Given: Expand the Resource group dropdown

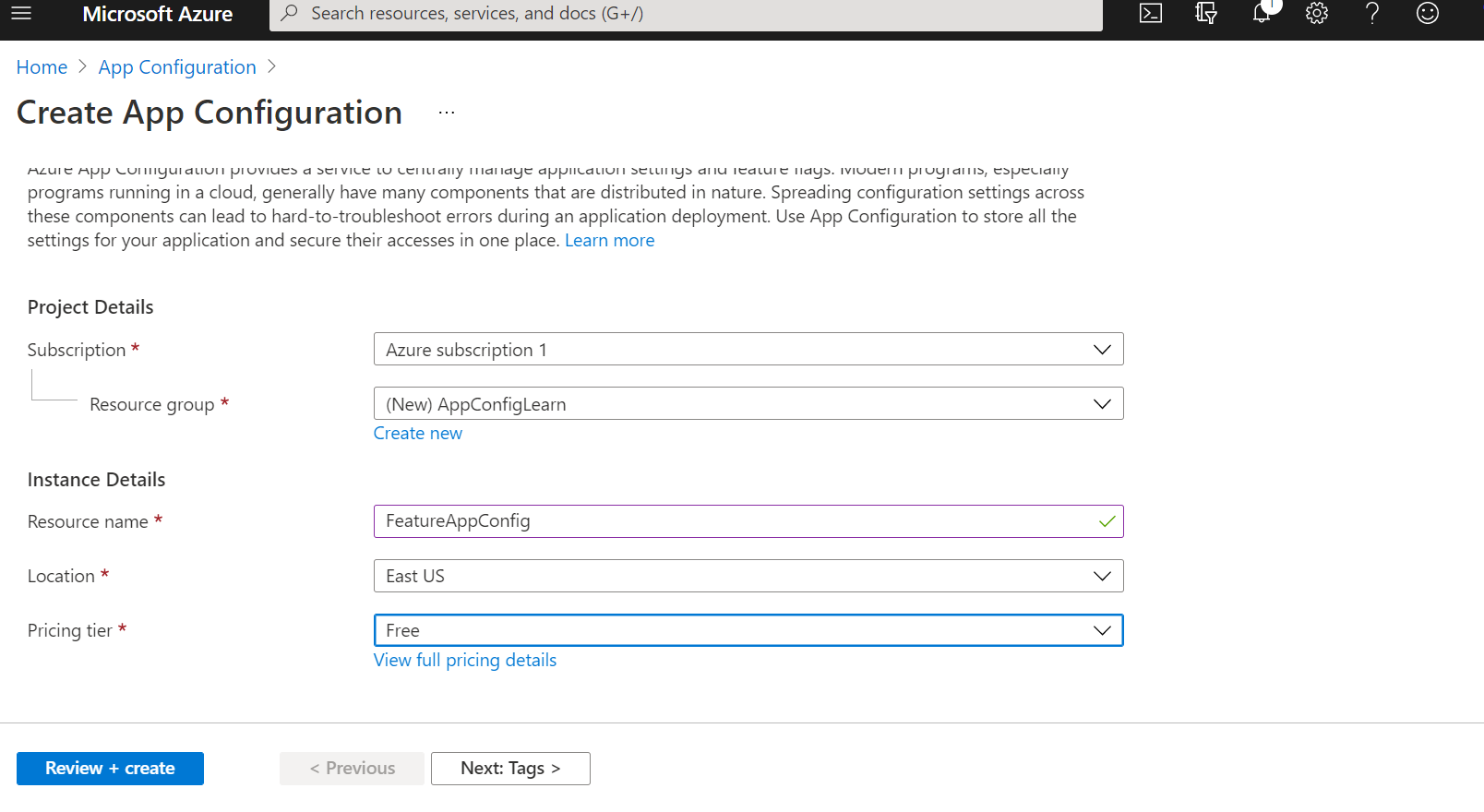Looking at the screenshot, I should click(748, 404).
